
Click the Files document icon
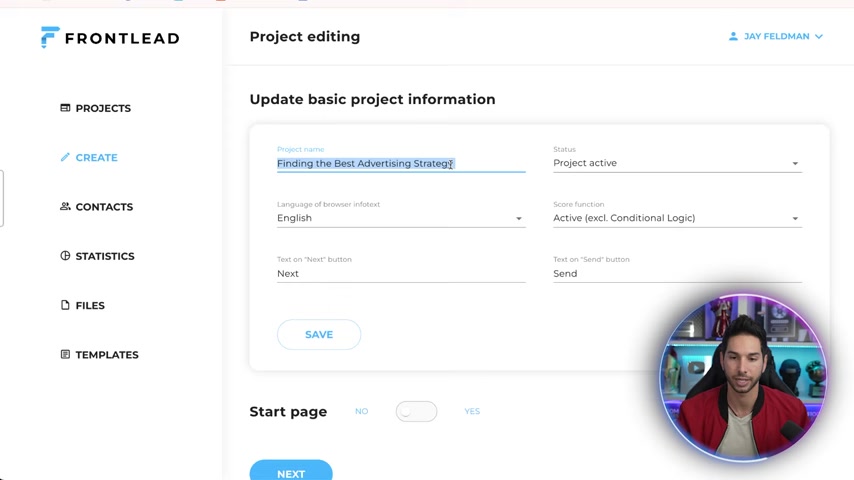[x=65, y=305]
